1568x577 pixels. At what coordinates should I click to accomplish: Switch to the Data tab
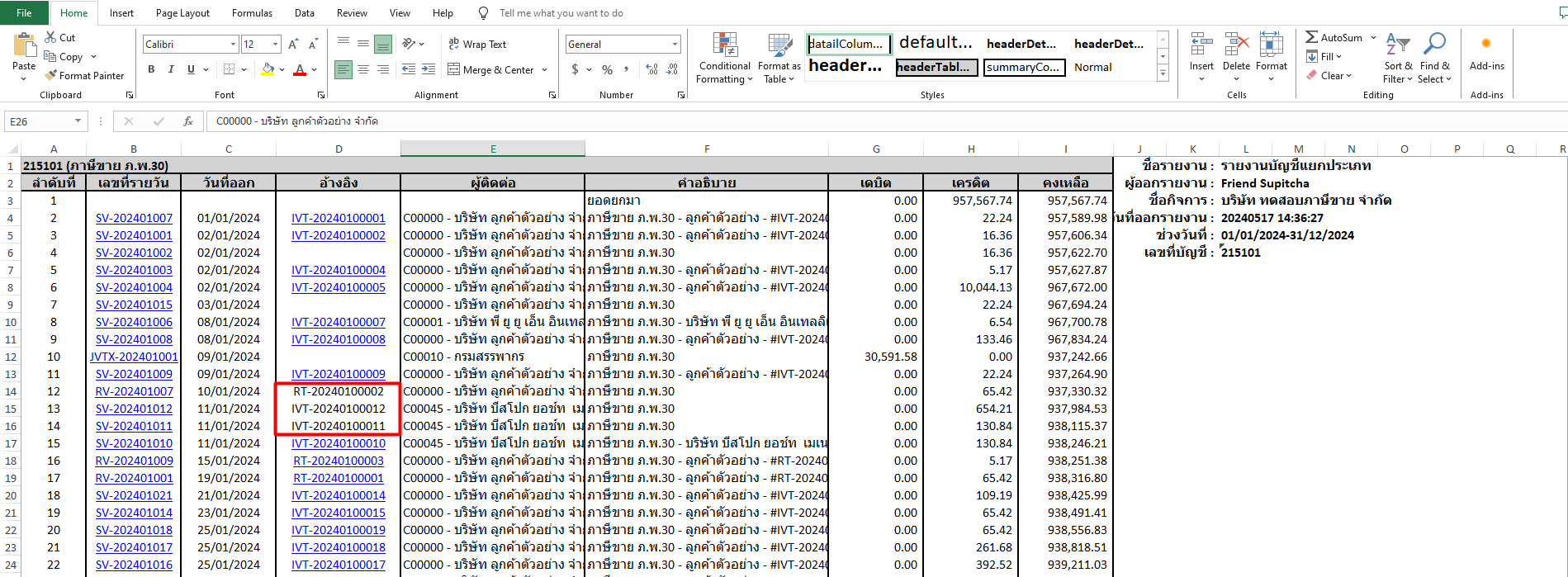click(x=304, y=12)
